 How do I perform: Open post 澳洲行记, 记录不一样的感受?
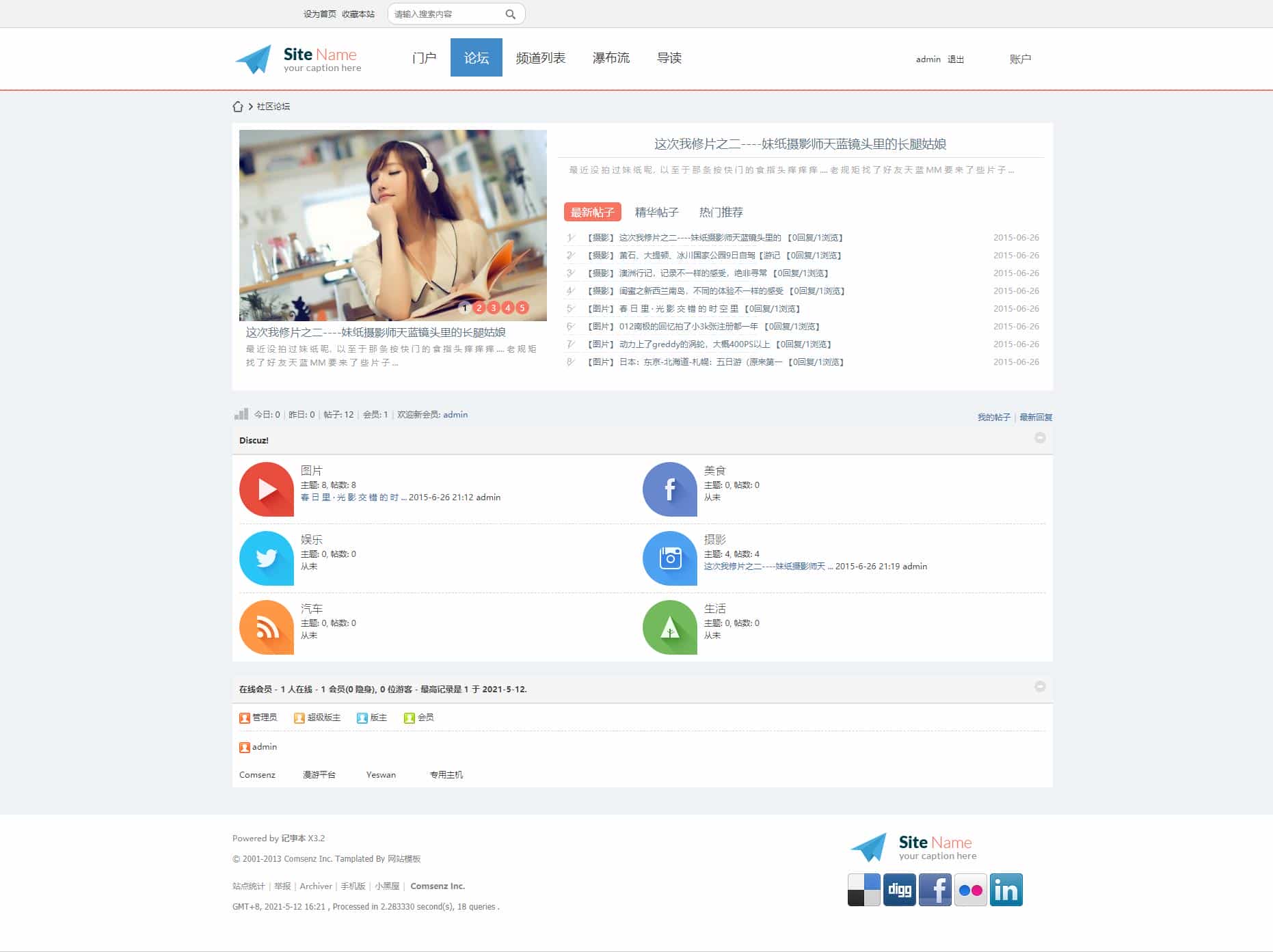tap(693, 273)
